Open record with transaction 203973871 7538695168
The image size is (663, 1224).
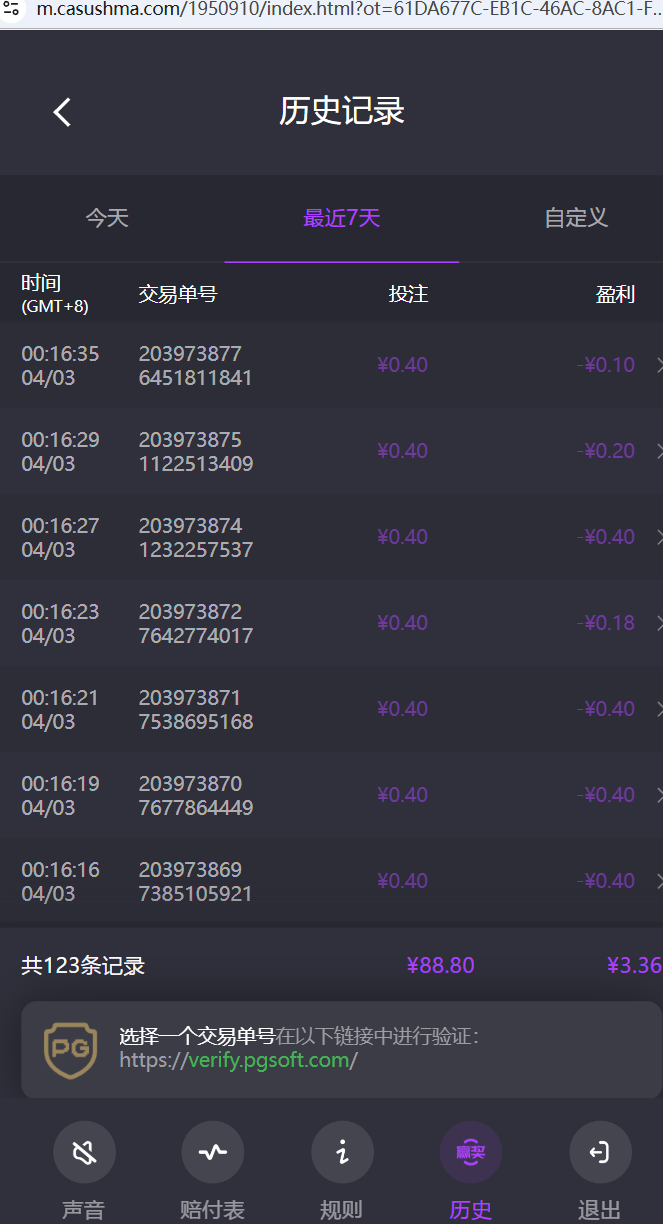tap(196, 710)
